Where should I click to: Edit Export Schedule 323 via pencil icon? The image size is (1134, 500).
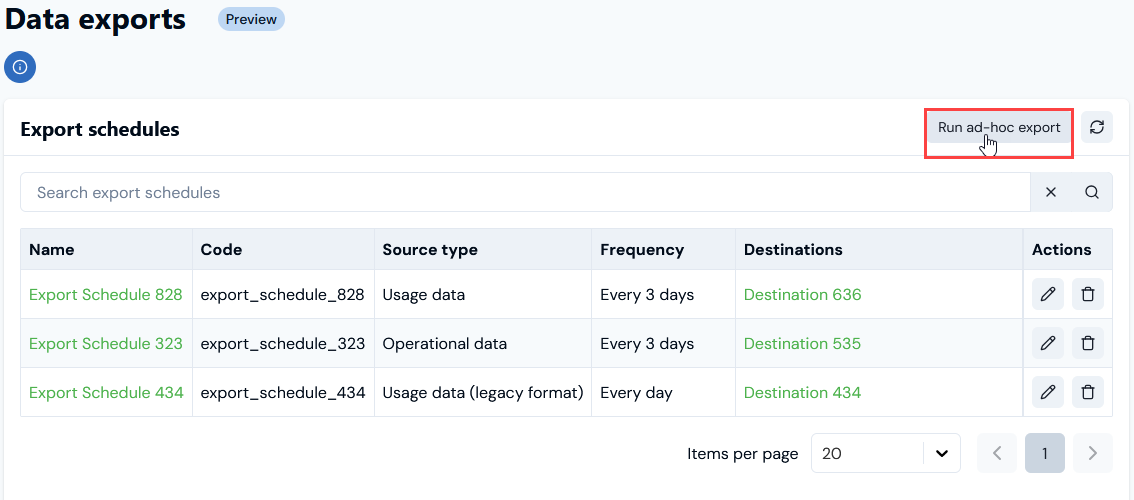[x=1048, y=343]
